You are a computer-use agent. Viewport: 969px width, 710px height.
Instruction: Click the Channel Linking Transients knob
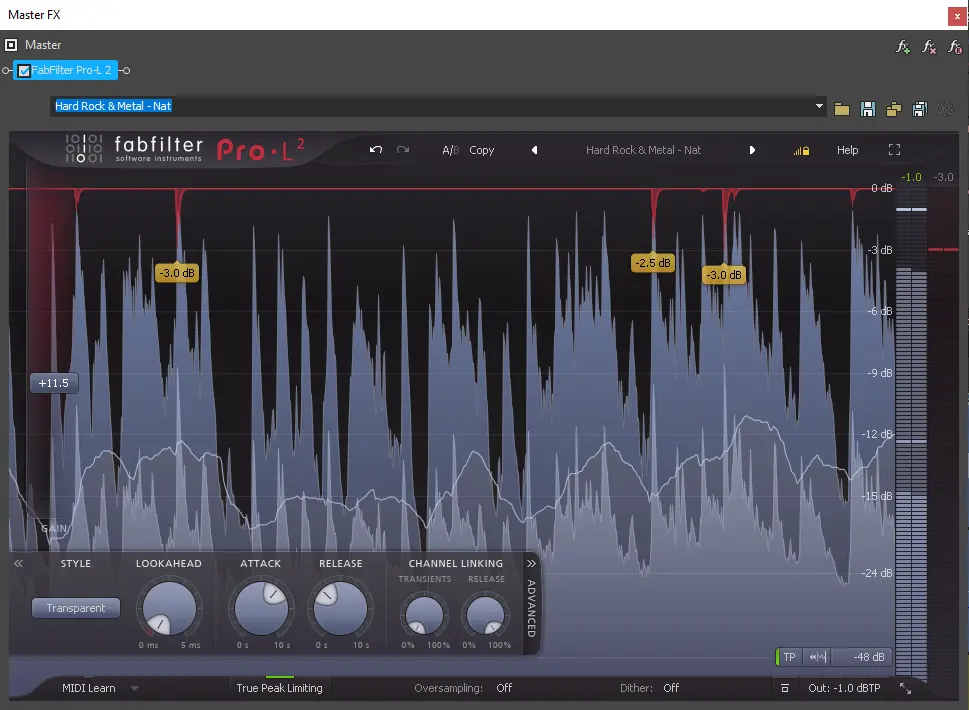coord(425,615)
